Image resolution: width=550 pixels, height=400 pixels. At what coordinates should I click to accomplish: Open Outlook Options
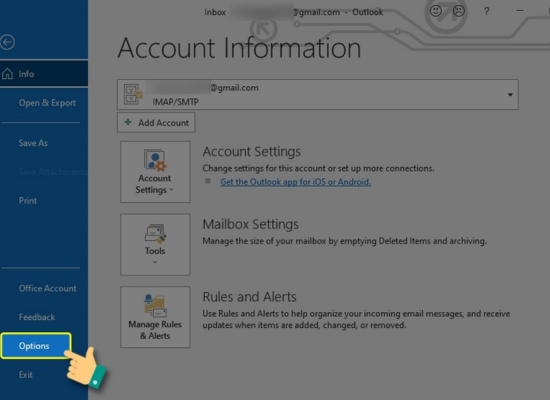tap(36, 346)
